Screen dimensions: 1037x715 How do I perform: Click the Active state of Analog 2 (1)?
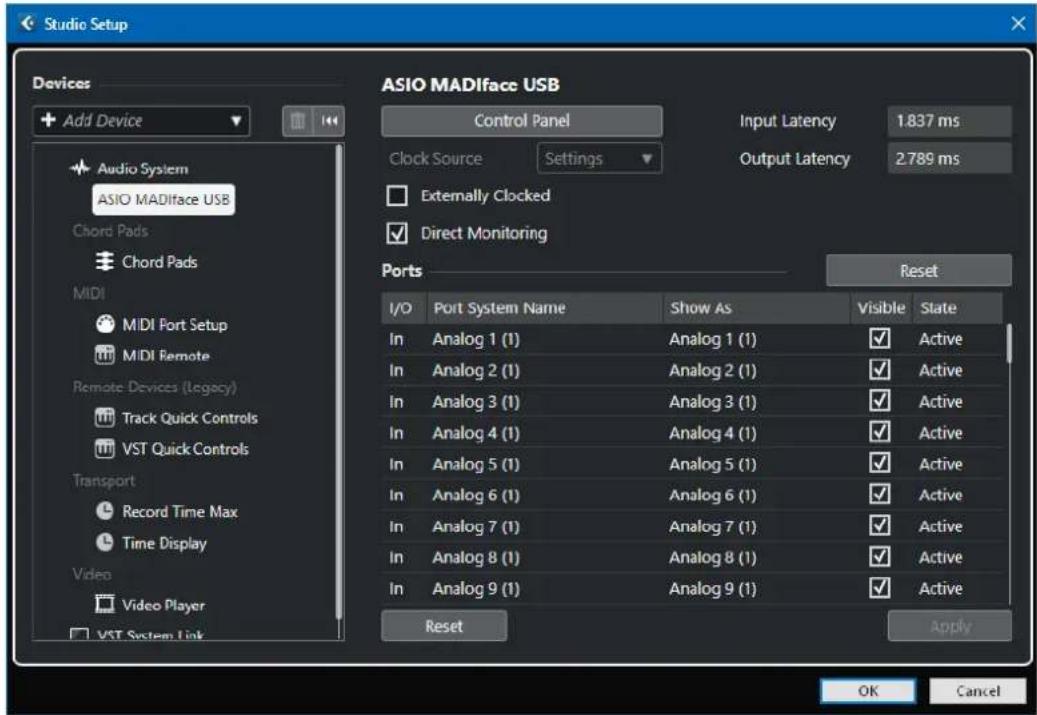point(940,370)
